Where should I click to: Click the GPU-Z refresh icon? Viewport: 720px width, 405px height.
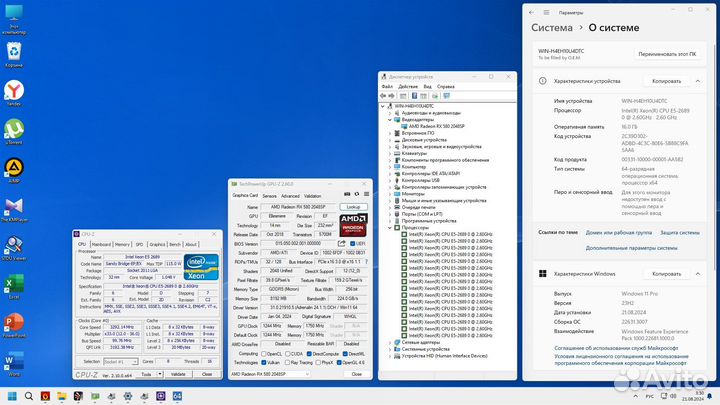357,194
